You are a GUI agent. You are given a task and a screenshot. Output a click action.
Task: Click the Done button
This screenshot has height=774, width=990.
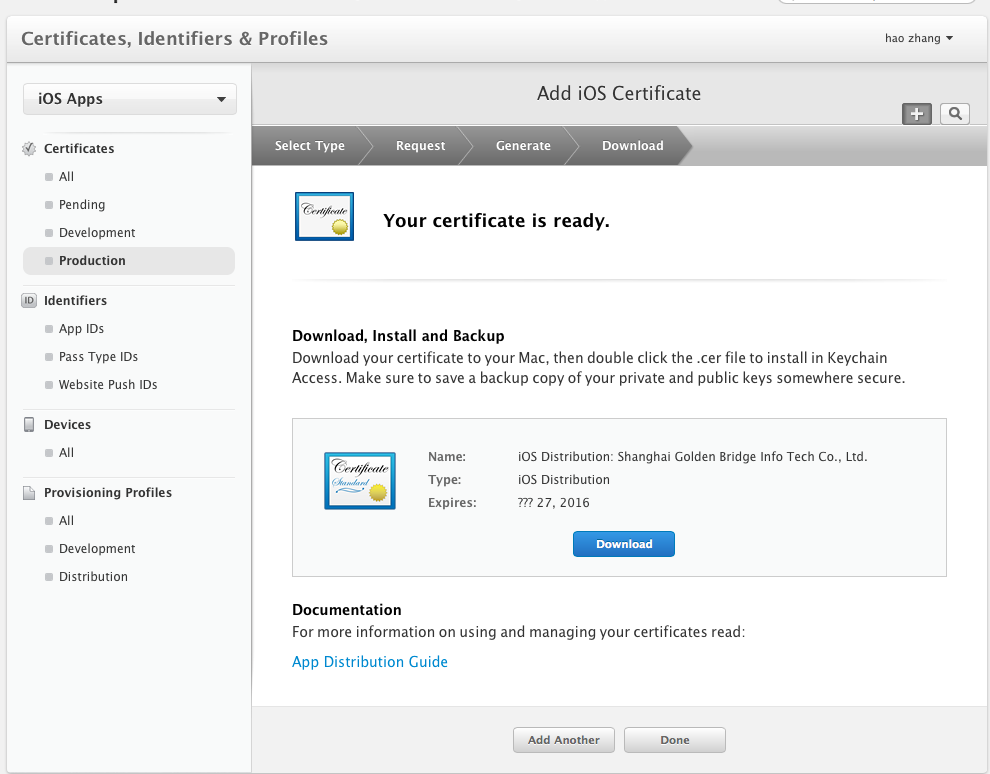(675, 740)
